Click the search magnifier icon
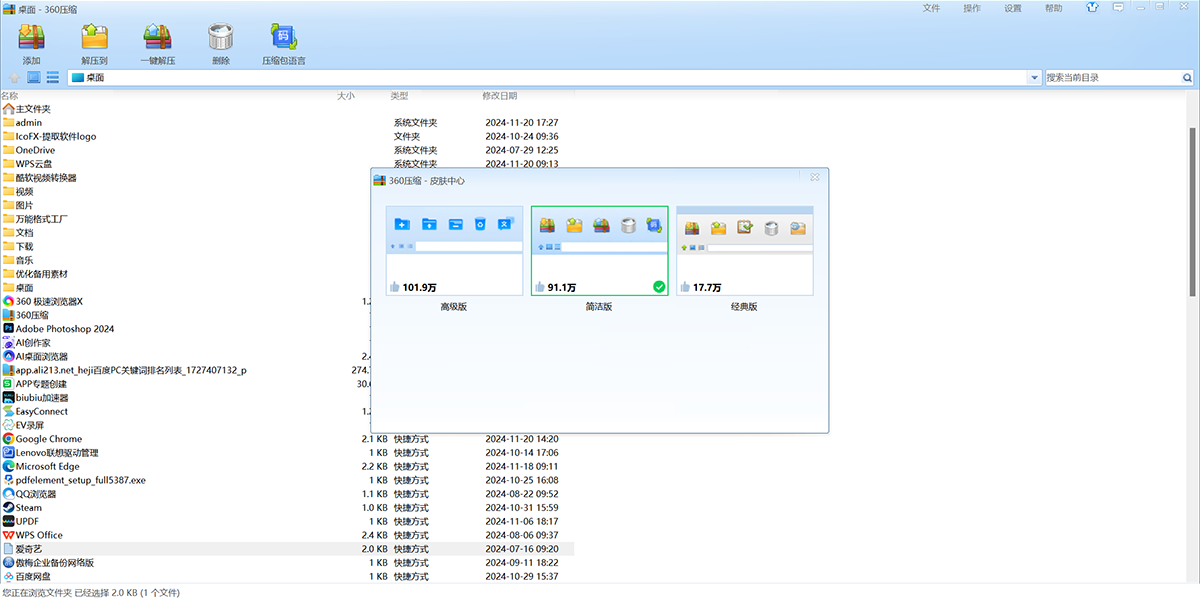 tap(1187, 77)
